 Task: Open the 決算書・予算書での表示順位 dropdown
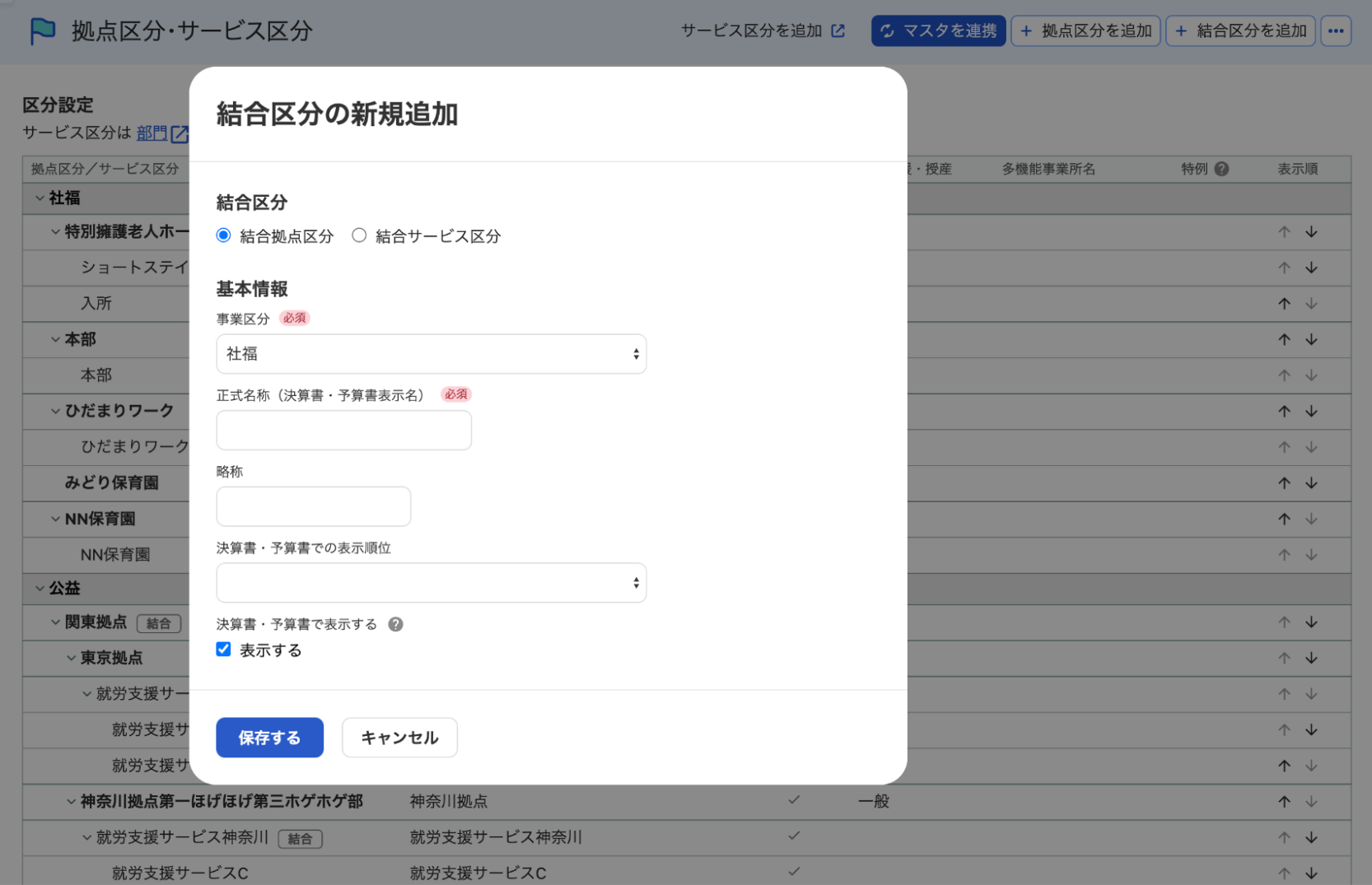[x=432, y=583]
